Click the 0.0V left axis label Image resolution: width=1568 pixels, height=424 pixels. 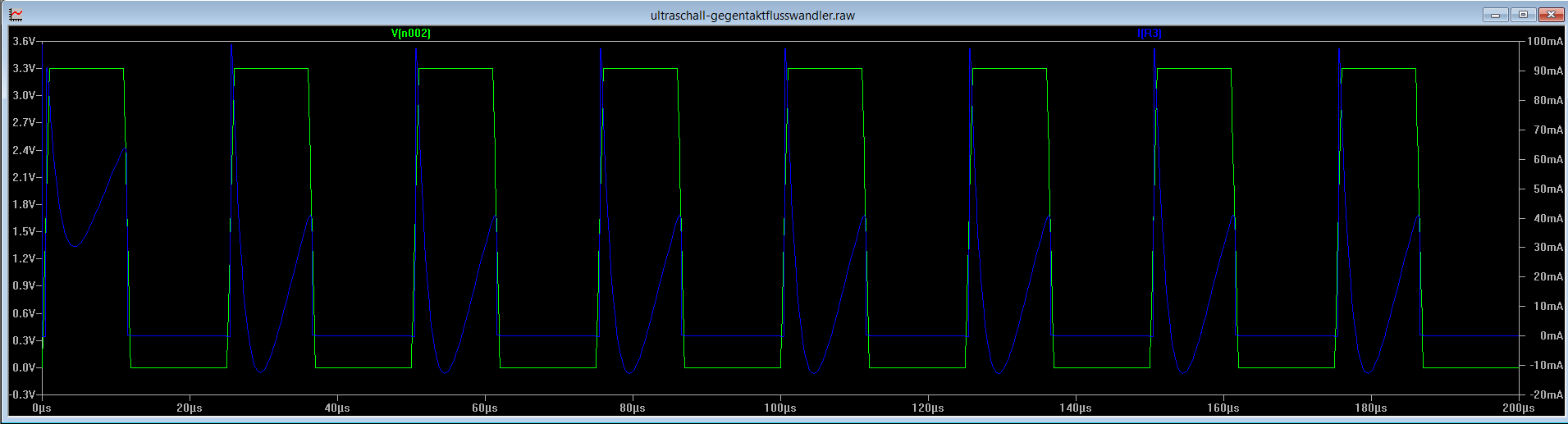24,367
